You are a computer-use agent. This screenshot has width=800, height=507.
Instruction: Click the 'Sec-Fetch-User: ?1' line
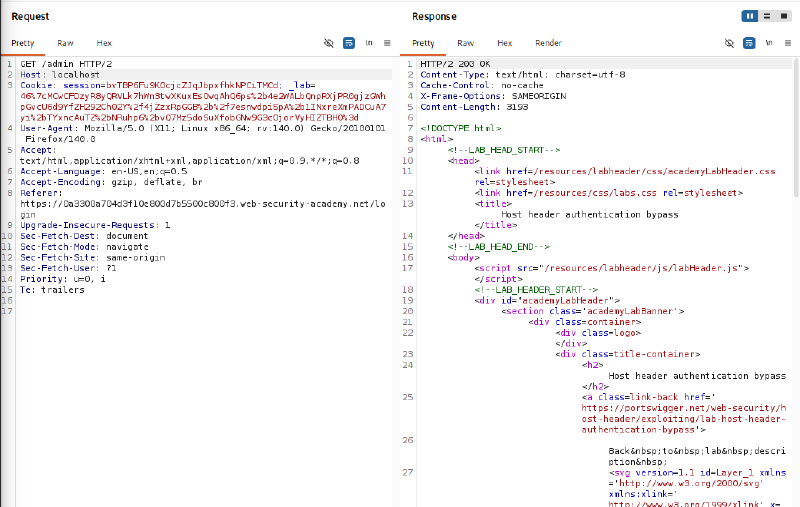pos(68,268)
